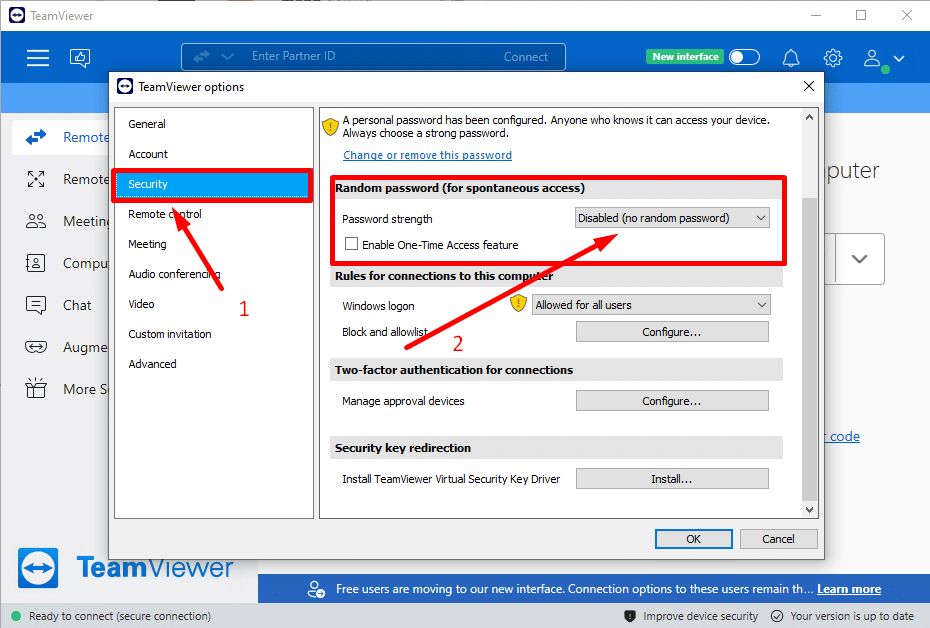Click scroll up arrow in options panel
The height and width of the screenshot is (628, 930).
810,117
